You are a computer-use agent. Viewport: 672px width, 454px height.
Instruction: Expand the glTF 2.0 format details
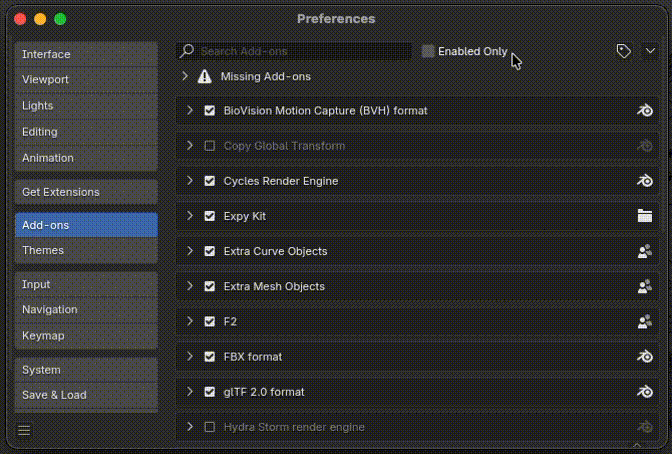(x=189, y=392)
